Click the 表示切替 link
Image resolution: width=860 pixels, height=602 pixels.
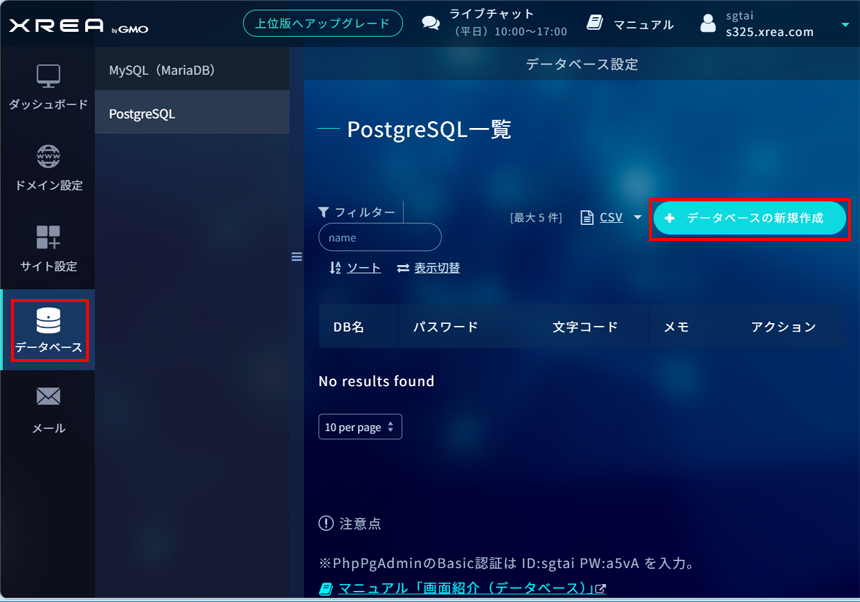(437, 268)
